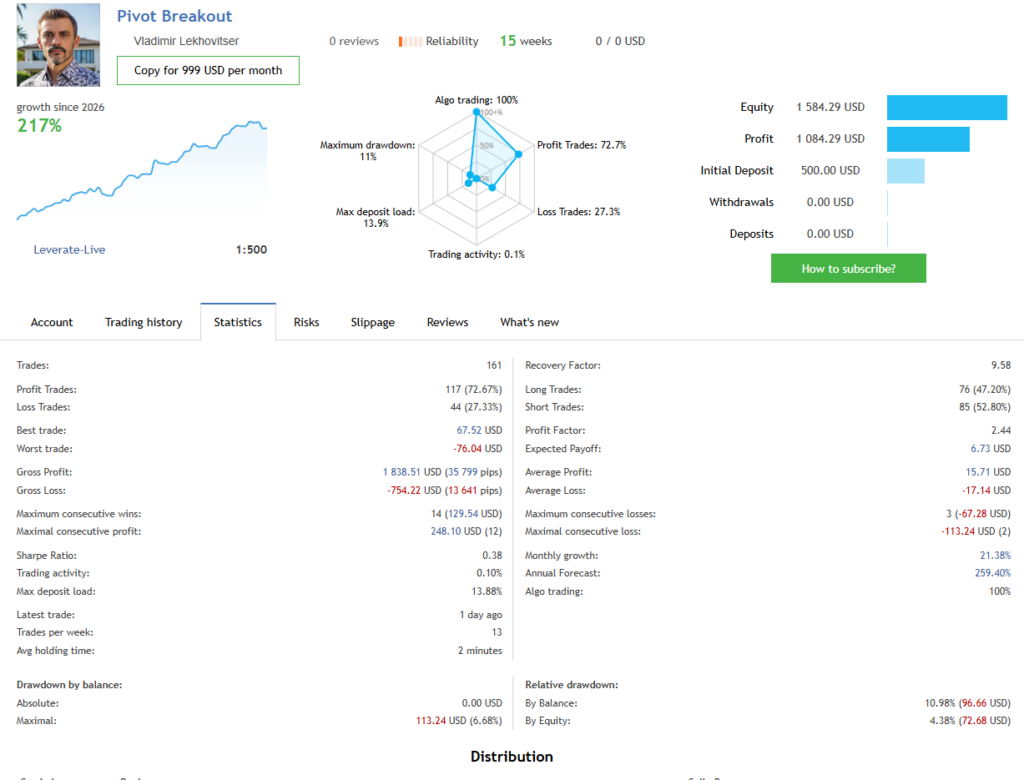Click the How to subscribe? button
This screenshot has height=780, width=1024.
click(848, 268)
